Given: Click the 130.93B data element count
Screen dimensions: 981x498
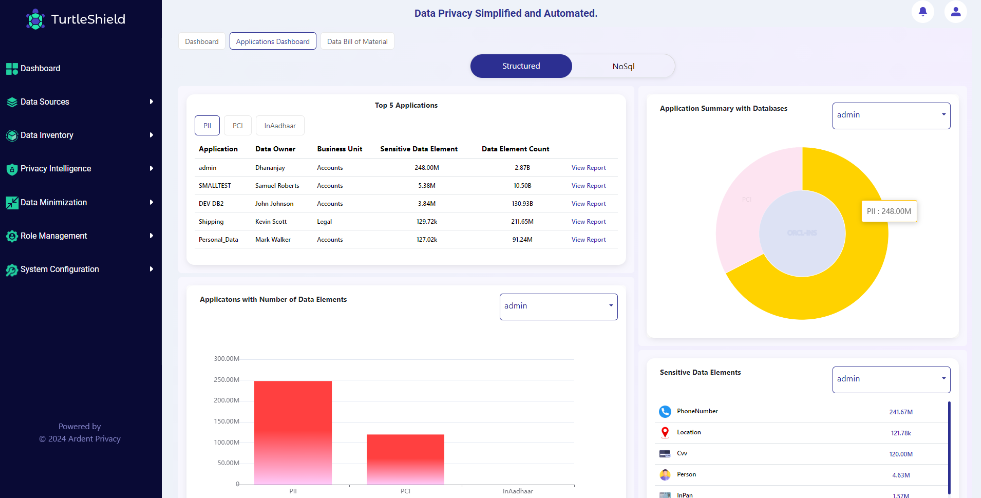Looking at the screenshot, I should coord(521,204).
